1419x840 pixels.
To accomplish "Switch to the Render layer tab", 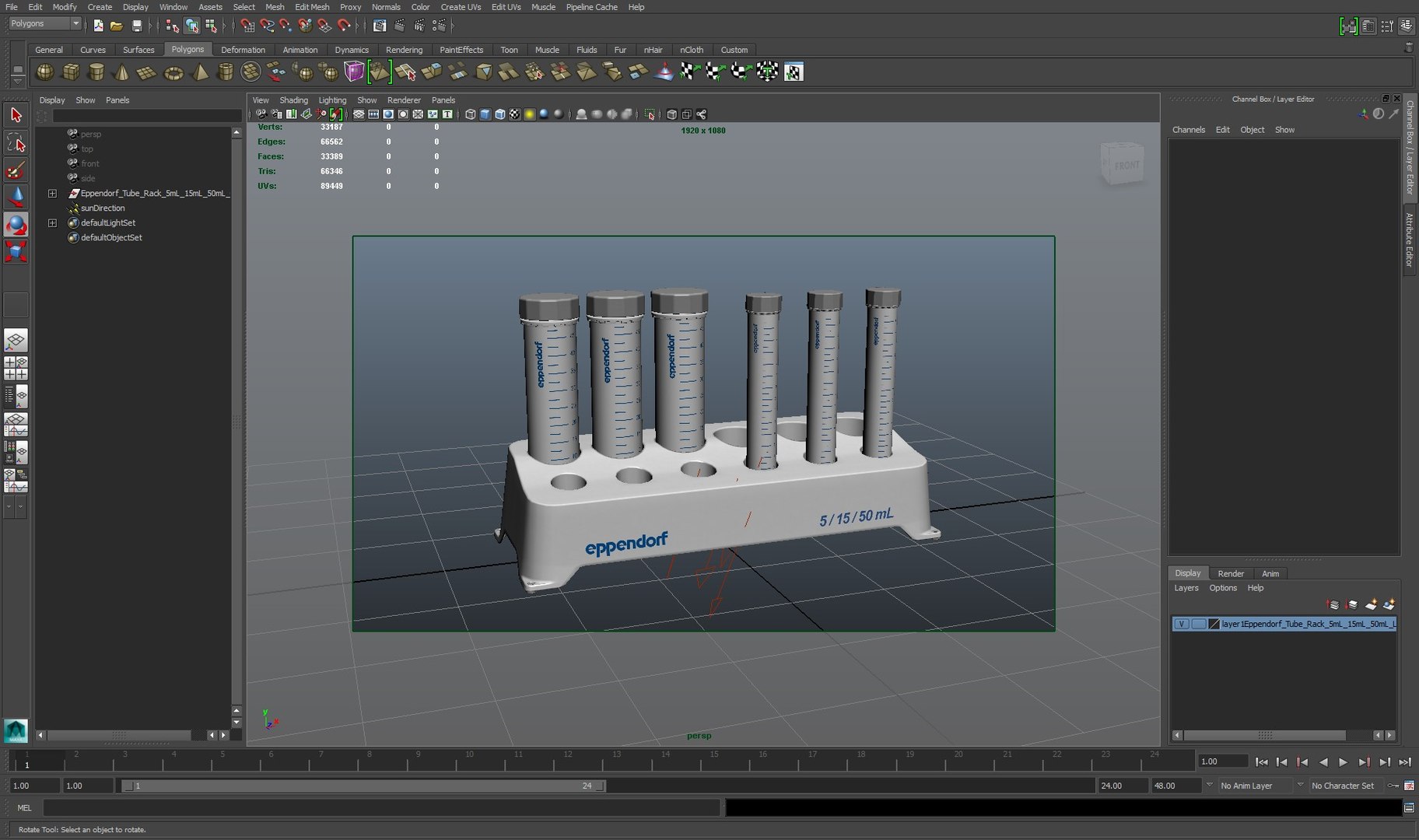I will (x=1230, y=573).
